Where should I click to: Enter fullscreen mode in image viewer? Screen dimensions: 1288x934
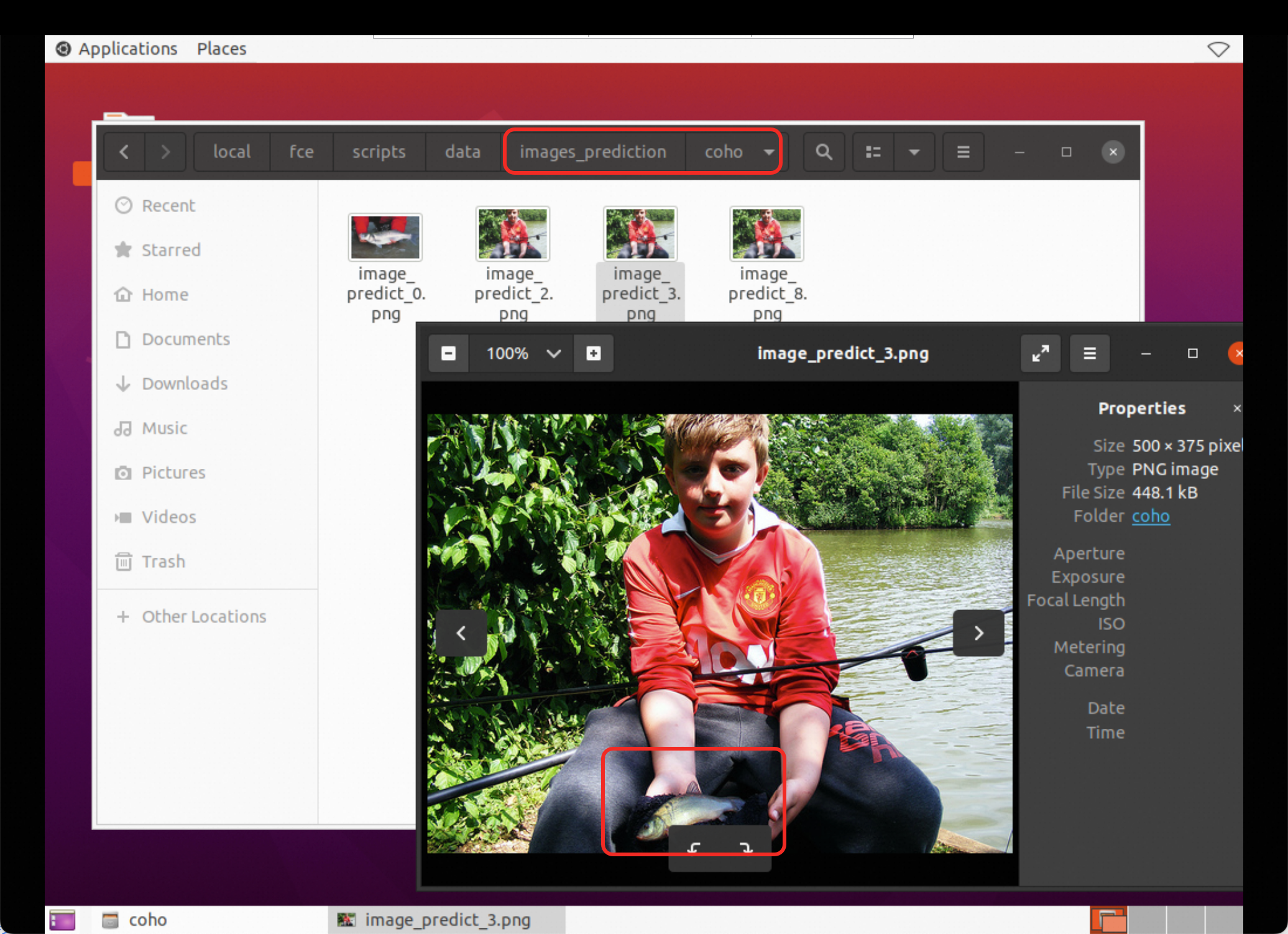[x=1040, y=353]
